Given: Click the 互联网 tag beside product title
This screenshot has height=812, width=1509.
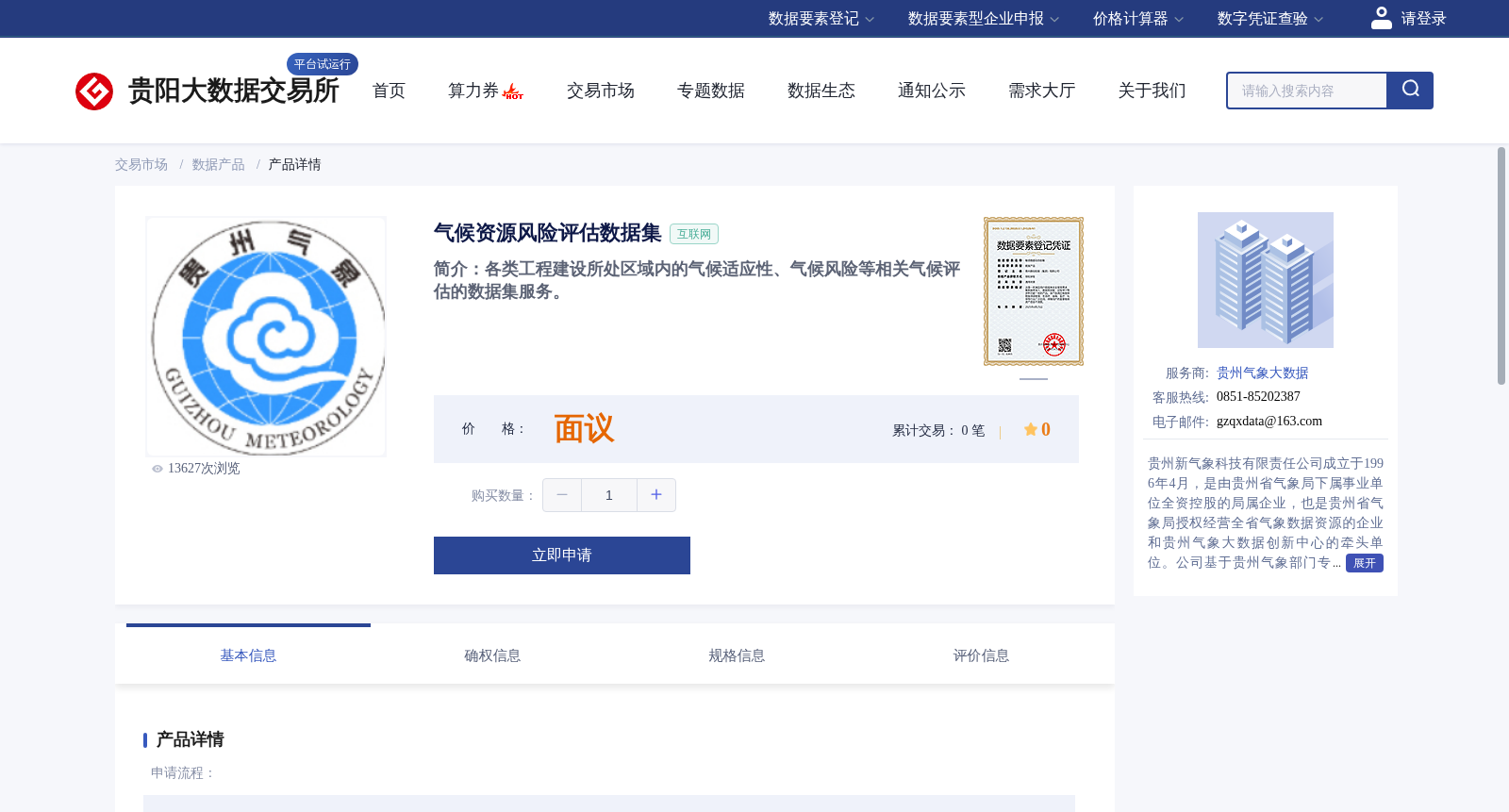Looking at the screenshot, I should [694, 234].
